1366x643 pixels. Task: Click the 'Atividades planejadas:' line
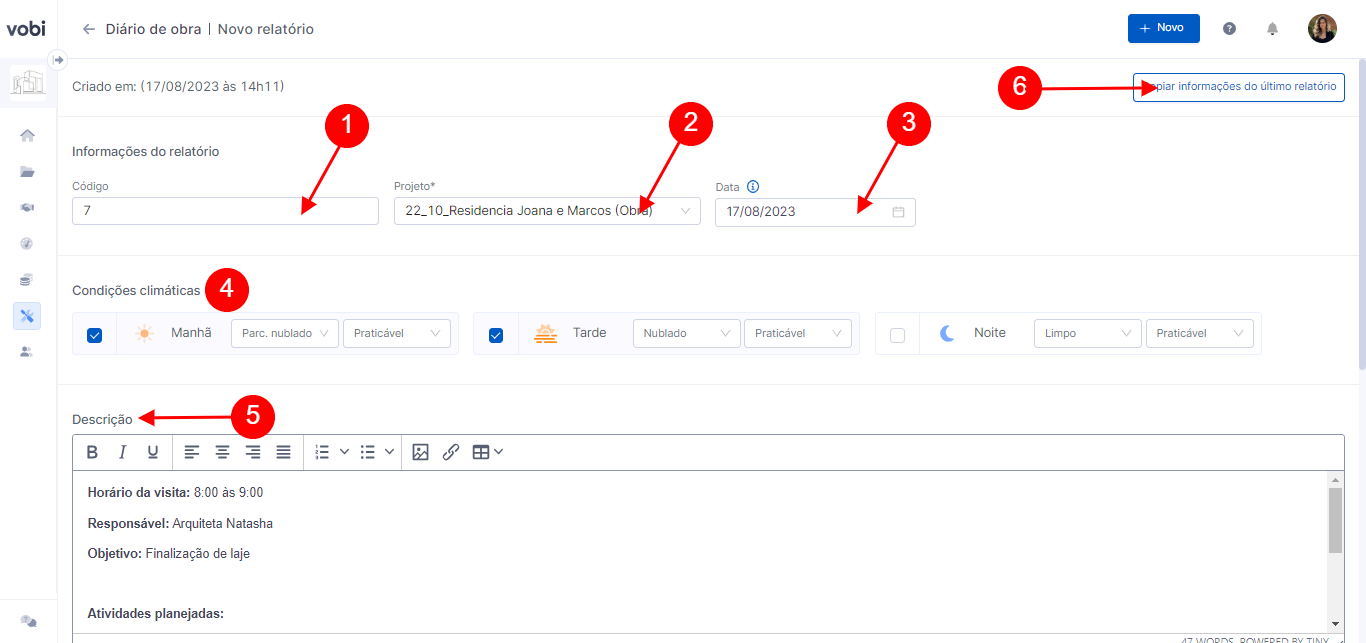pos(155,613)
